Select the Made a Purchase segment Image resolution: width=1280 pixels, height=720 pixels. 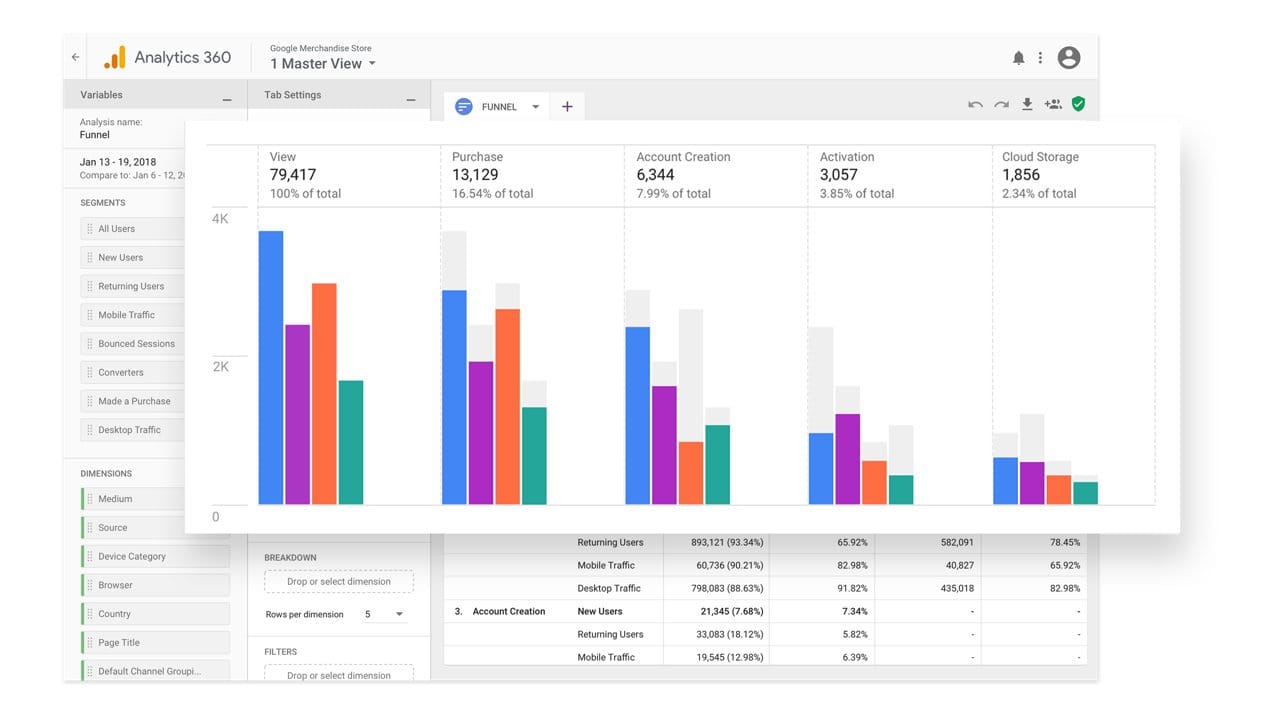coord(134,401)
